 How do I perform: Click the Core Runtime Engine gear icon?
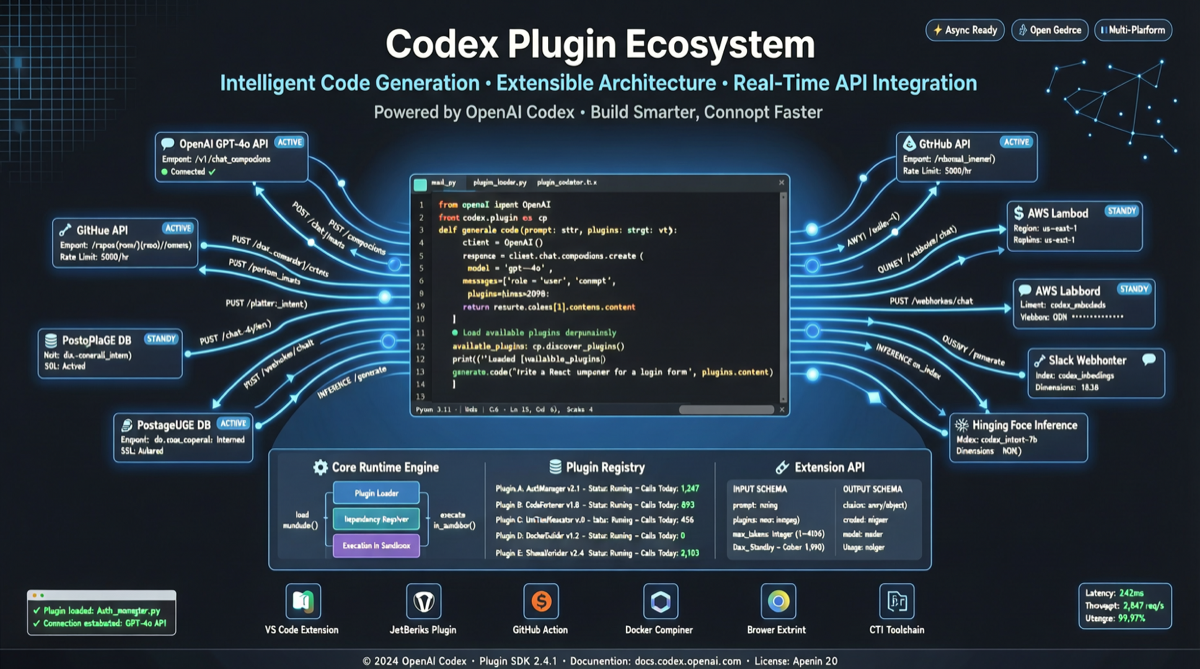[320, 467]
